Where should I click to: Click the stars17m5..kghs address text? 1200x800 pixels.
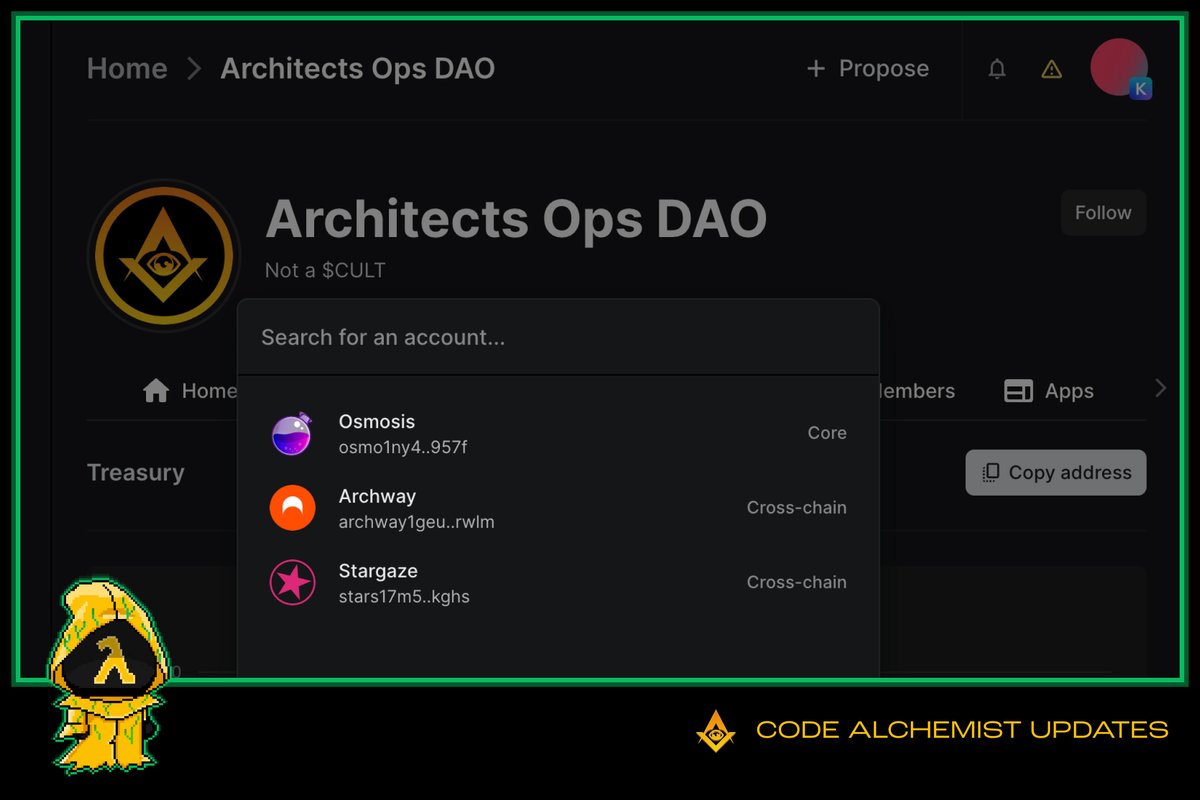[404, 597]
